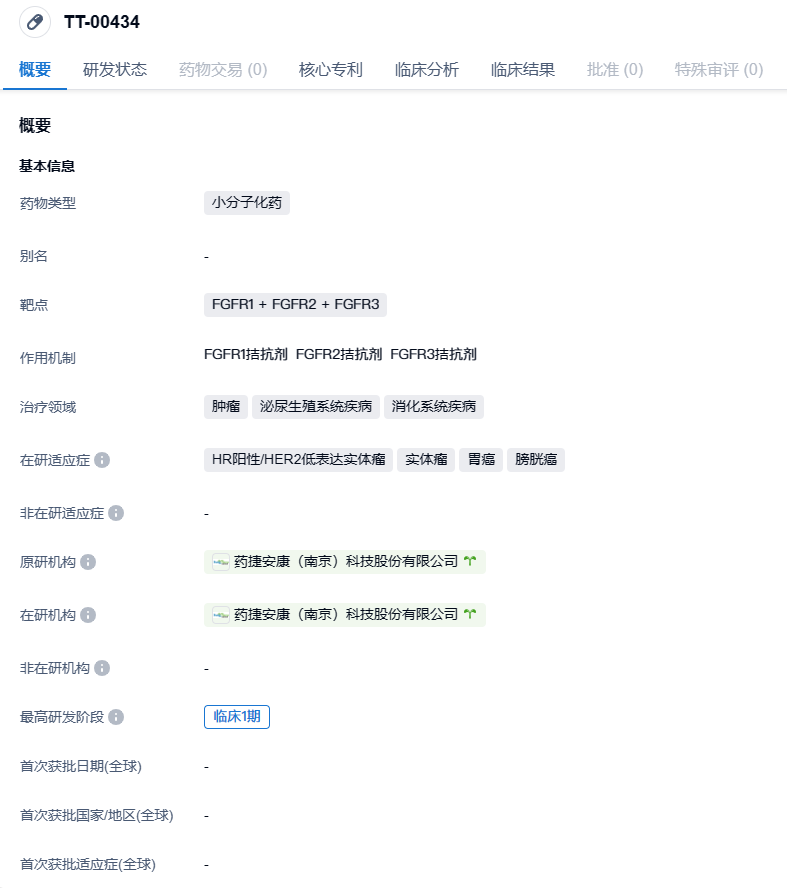Image resolution: width=787 pixels, height=888 pixels.
Task: Click company logo in 原研机构 row
Action: click(221, 562)
